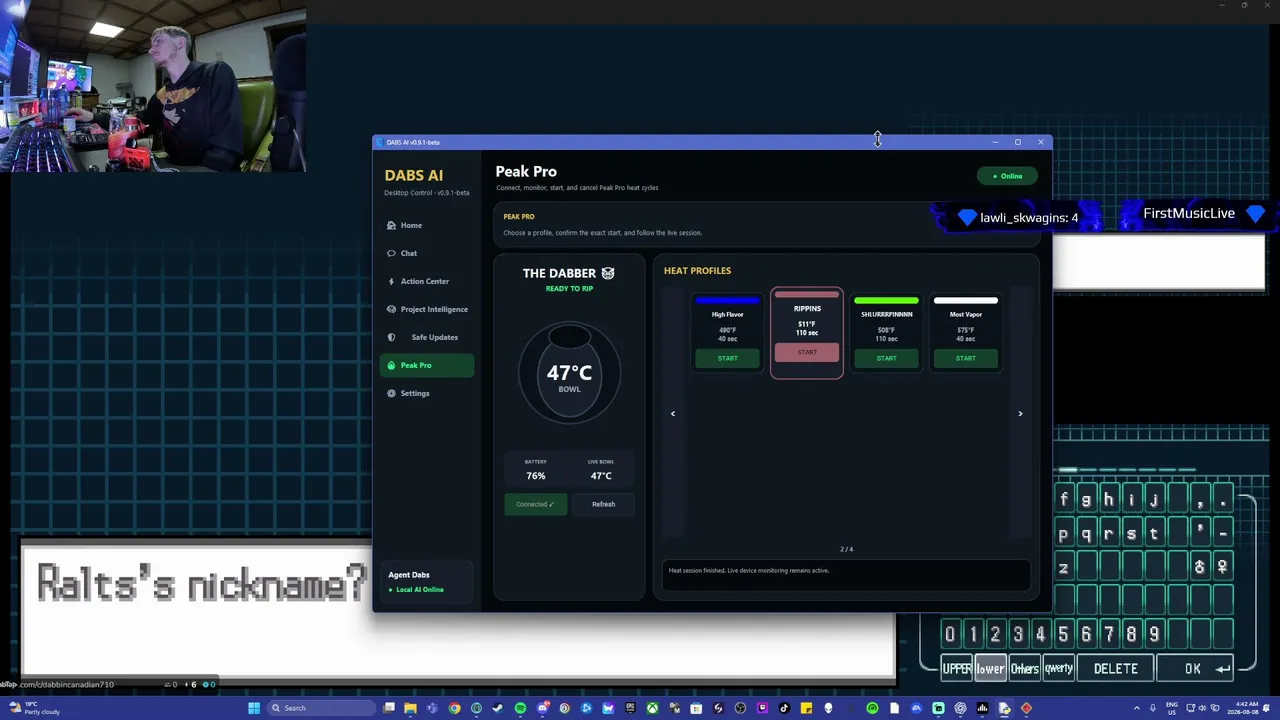Image resolution: width=1280 pixels, height=720 pixels.
Task: Tap the letter j key
Action: point(1154,500)
